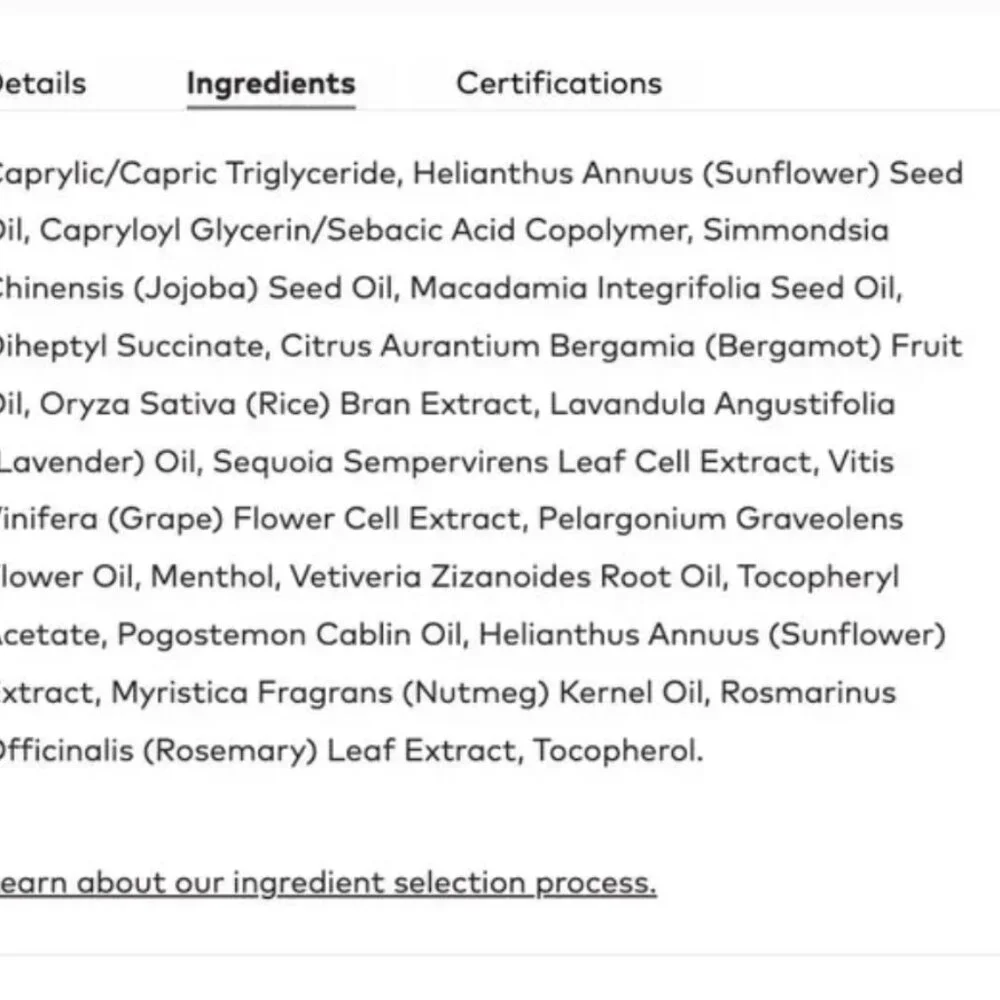
Task: Open the Certifications tab
Action: (x=559, y=84)
